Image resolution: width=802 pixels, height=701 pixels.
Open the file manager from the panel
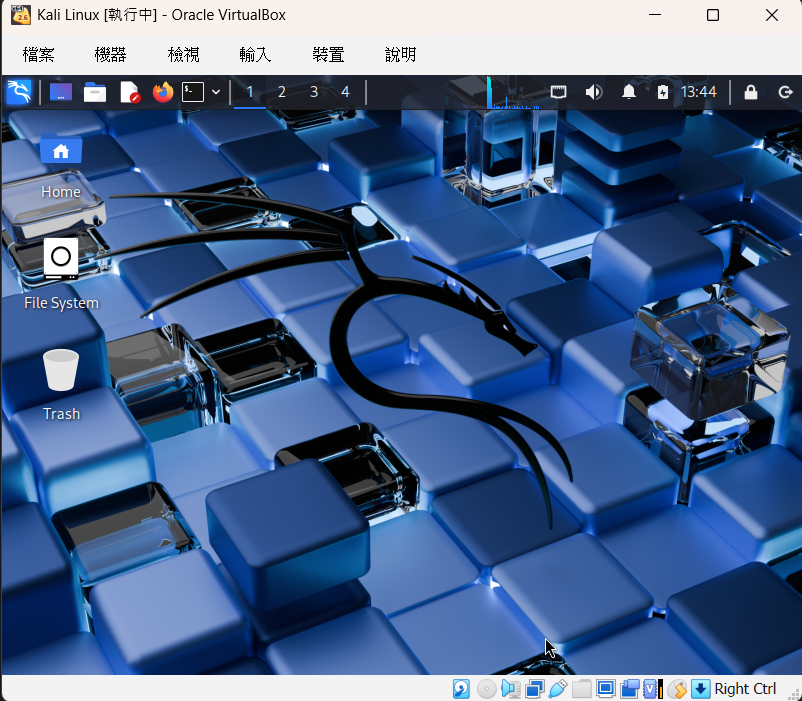tap(95, 92)
